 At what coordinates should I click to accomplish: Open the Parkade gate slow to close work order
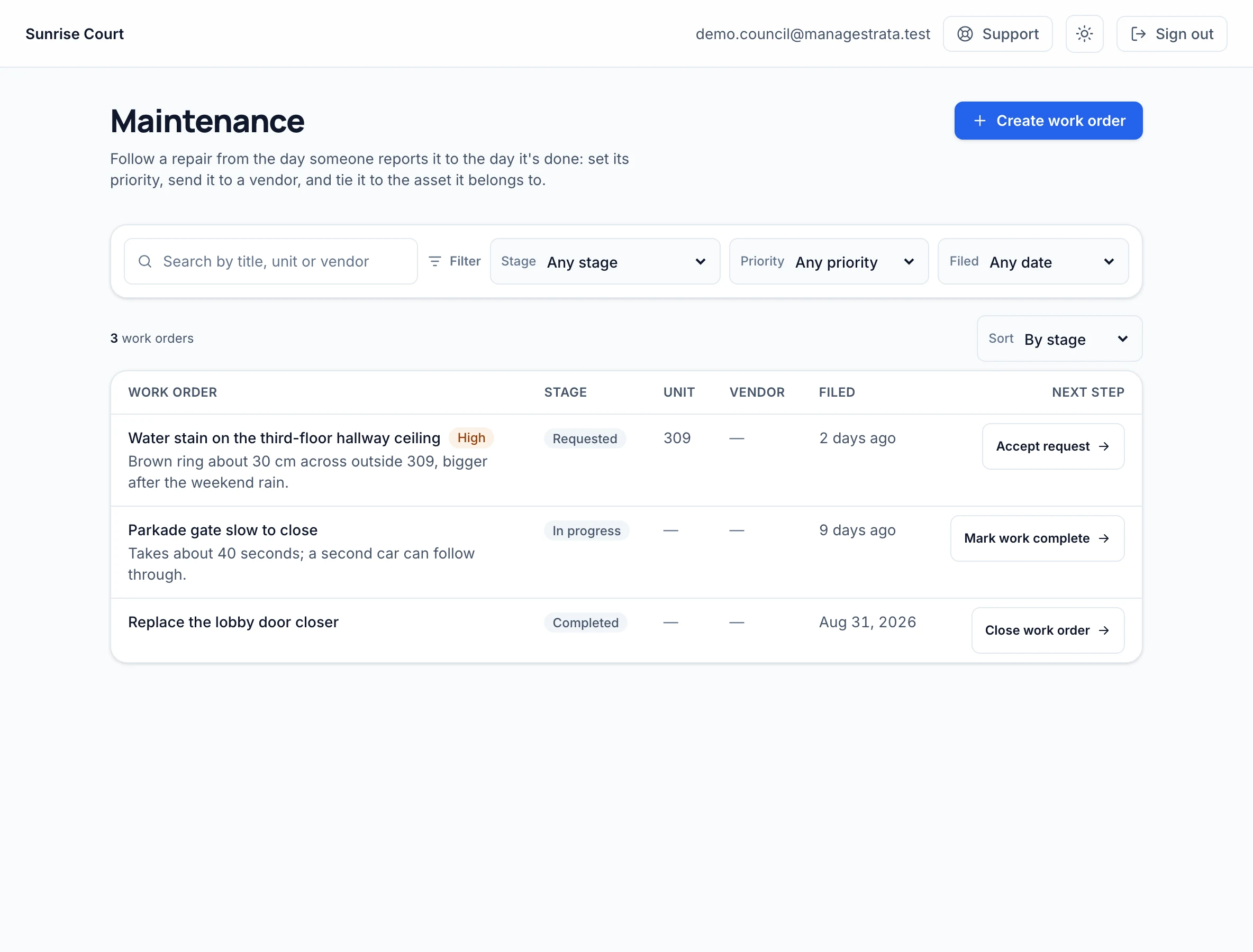tap(223, 530)
